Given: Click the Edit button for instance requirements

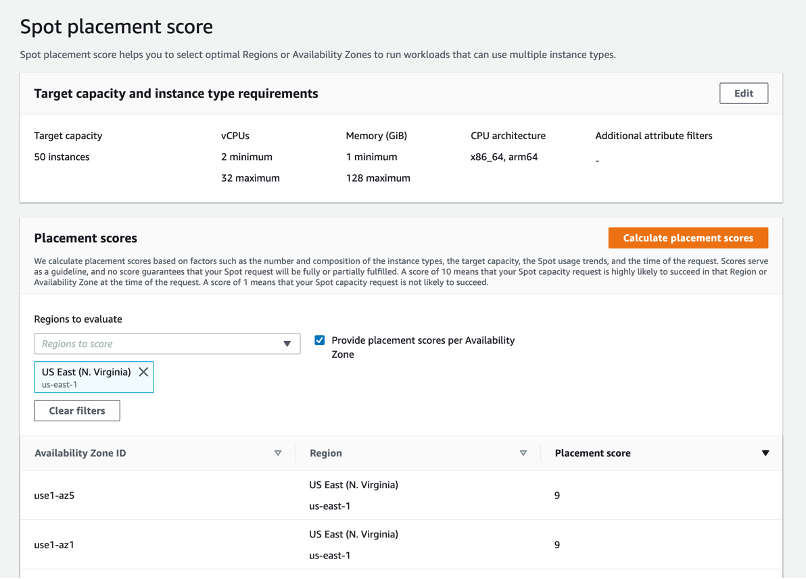Looking at the screenshot, I should coord(743,93).
